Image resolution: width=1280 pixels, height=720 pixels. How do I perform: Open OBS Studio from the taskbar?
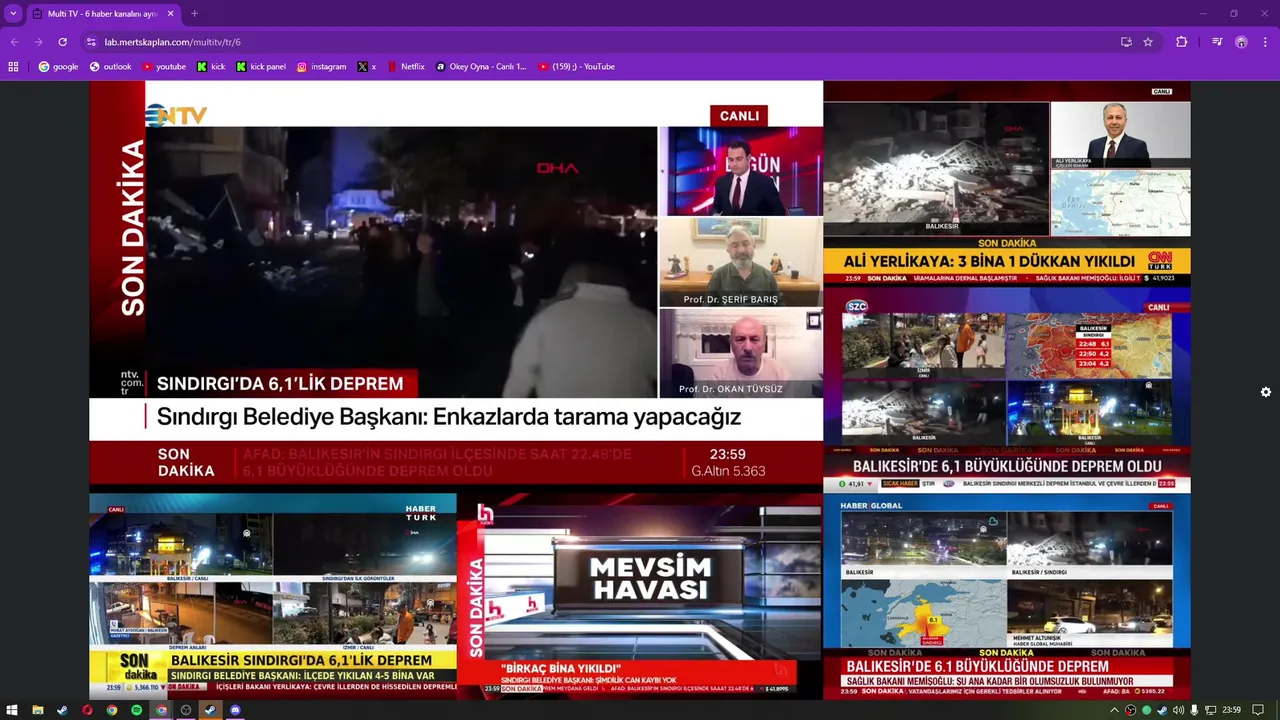pyautogui.click(x=186, y=710)
